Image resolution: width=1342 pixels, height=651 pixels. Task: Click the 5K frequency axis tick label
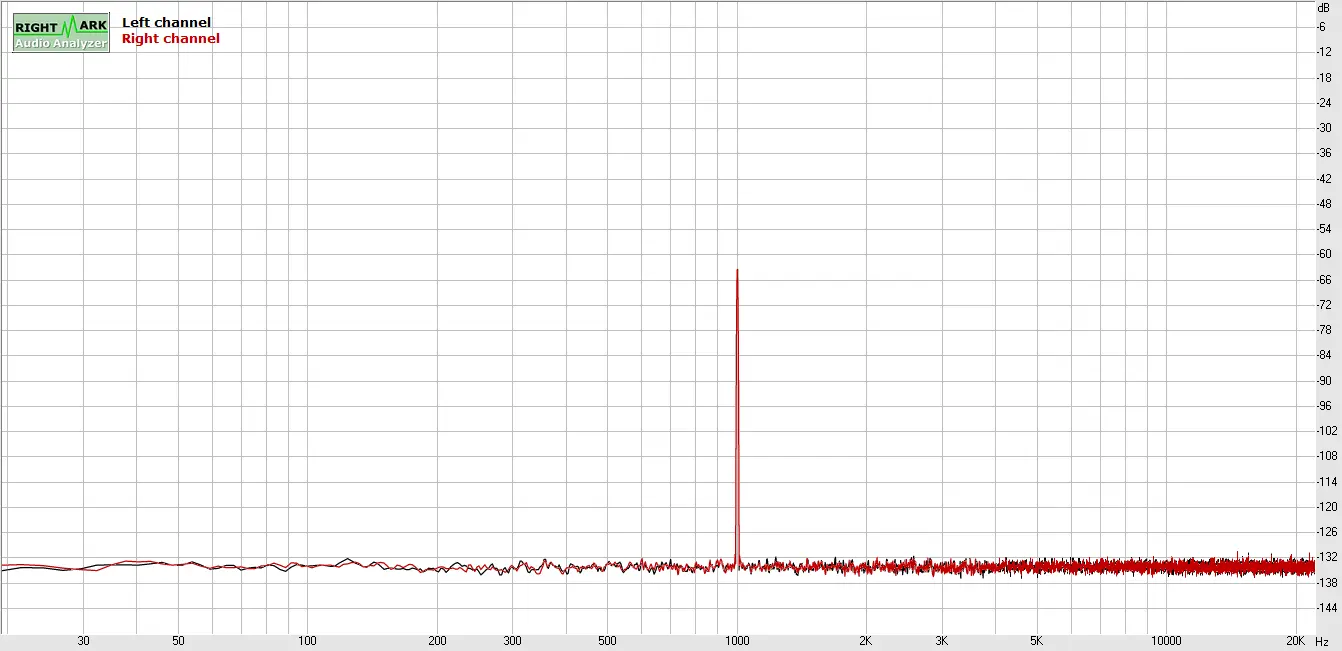[x=1037, y=641]
